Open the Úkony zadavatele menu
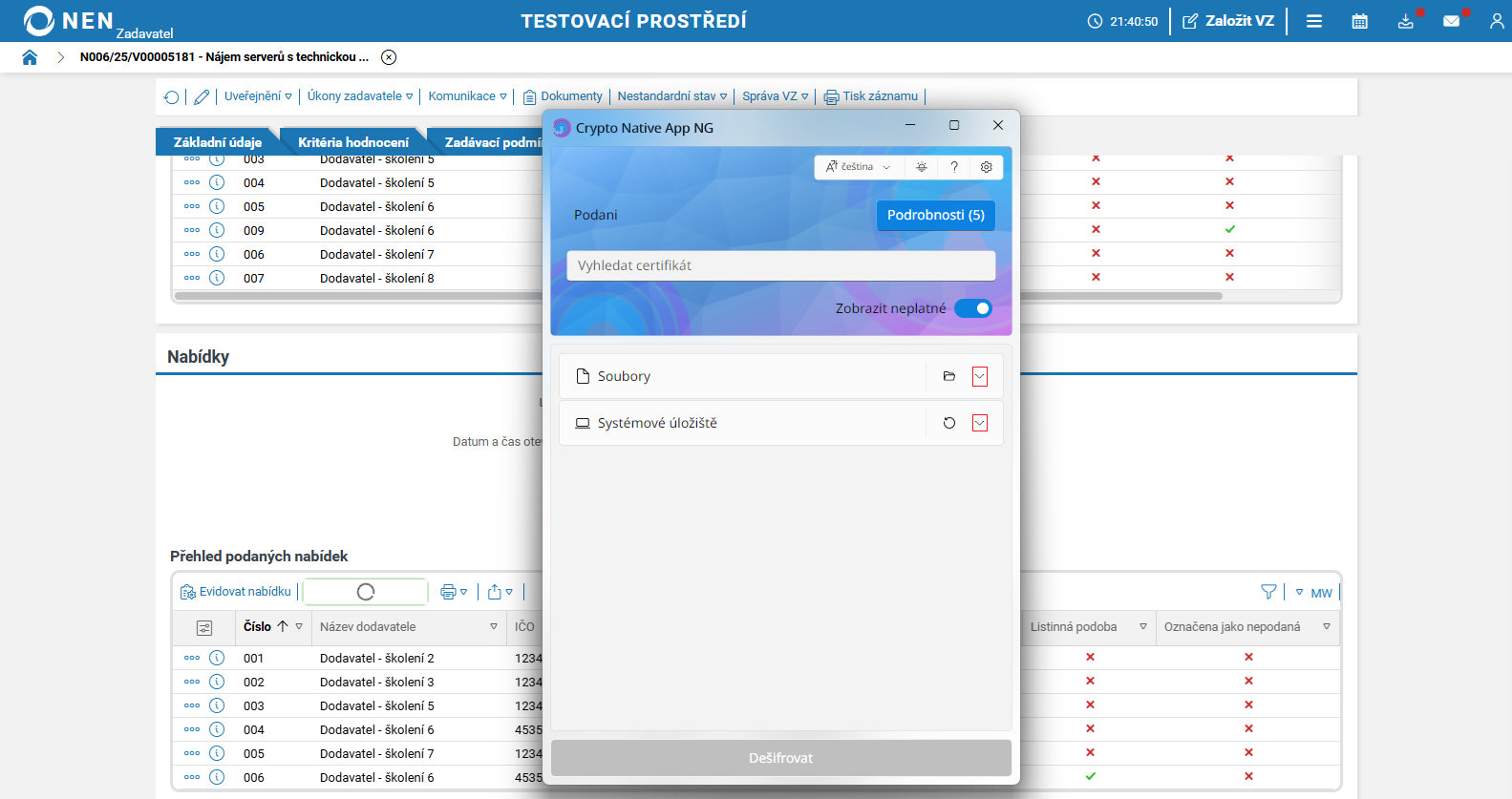This screenshot has width=1512, height=799. tap(359, 96)
